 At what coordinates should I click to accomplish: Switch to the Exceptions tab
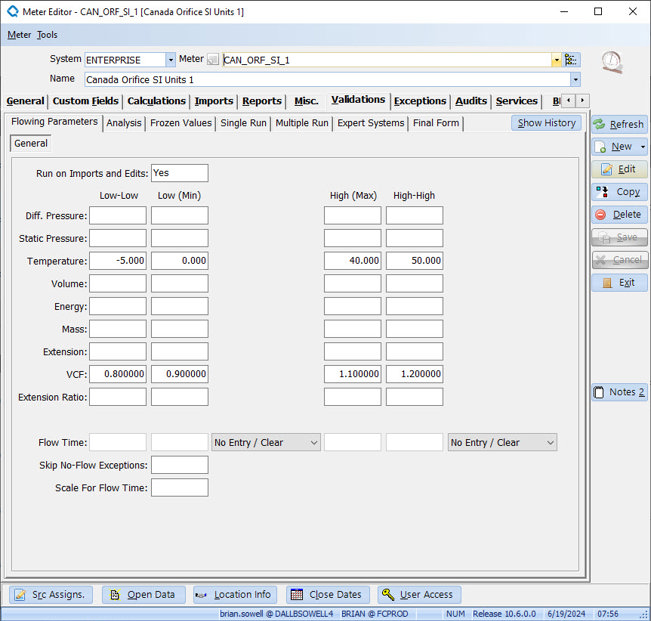tap(420, 101)
